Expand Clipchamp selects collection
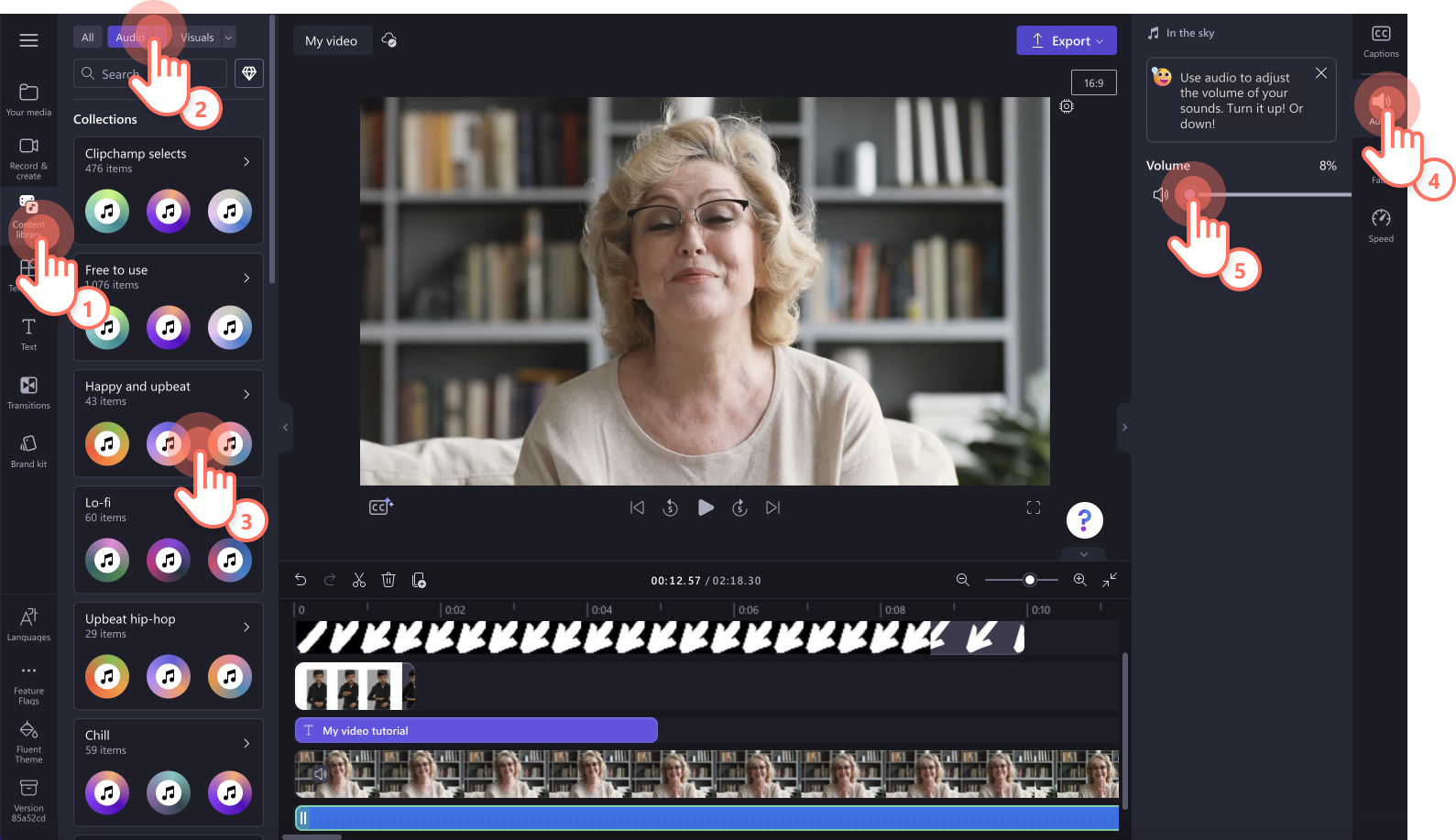 click(x=246, y=161)
